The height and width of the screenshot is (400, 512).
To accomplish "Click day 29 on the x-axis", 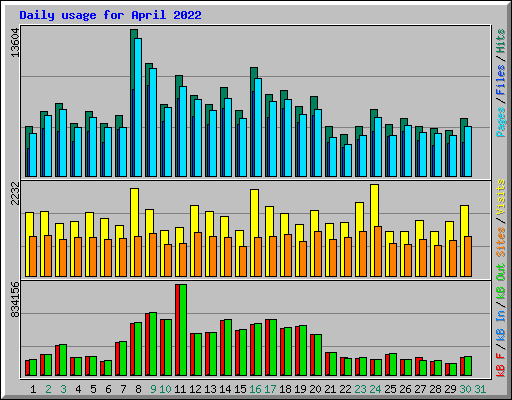I will click(x=450, y=389).
